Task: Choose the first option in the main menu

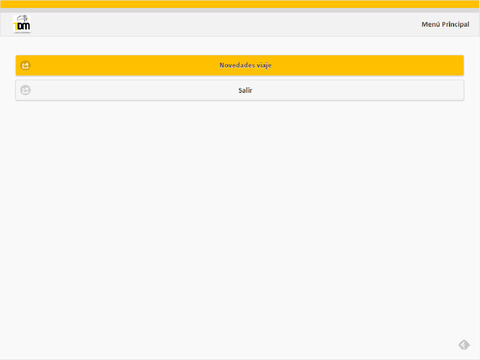Action: [x=240, y=65]
